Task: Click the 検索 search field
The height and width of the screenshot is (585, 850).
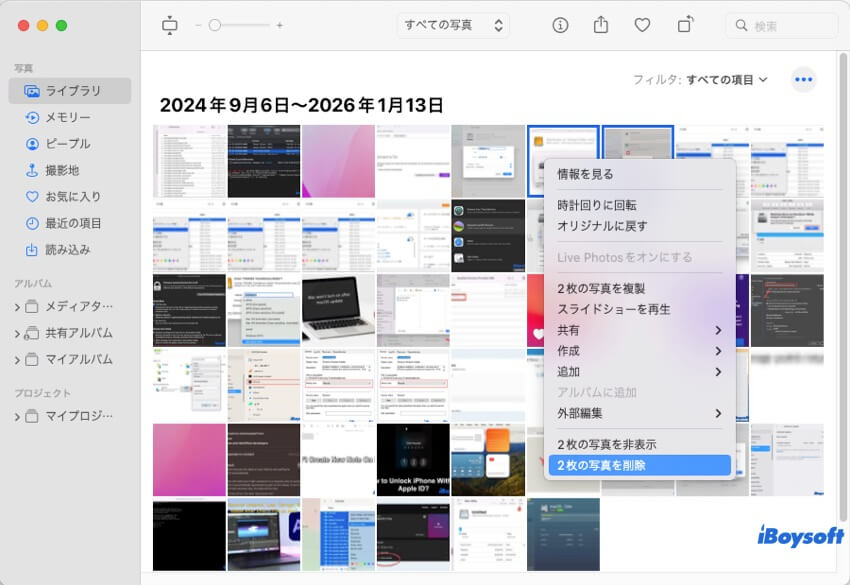Action: click(780, 23)
